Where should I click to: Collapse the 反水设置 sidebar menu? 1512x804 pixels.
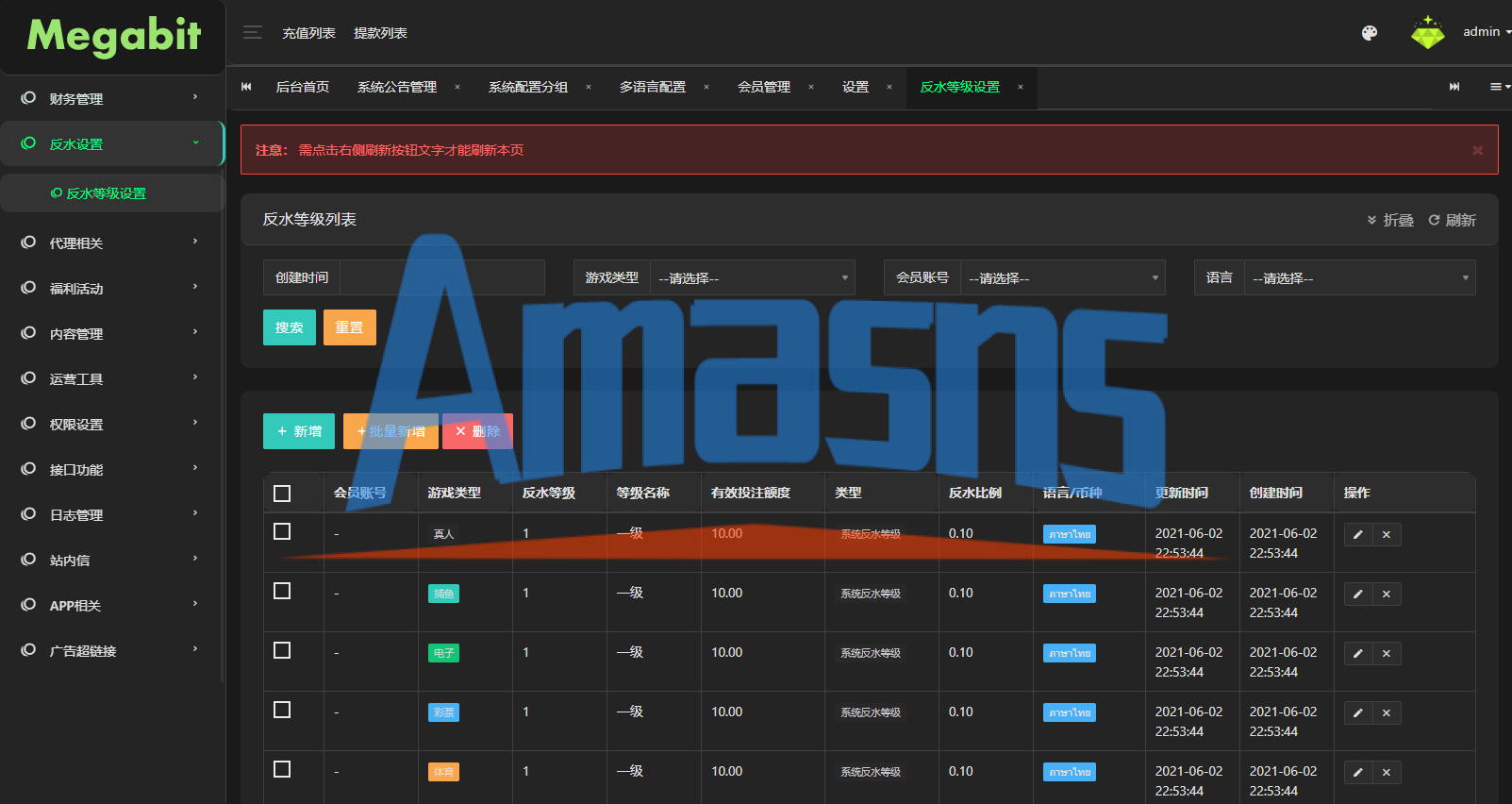112,143
